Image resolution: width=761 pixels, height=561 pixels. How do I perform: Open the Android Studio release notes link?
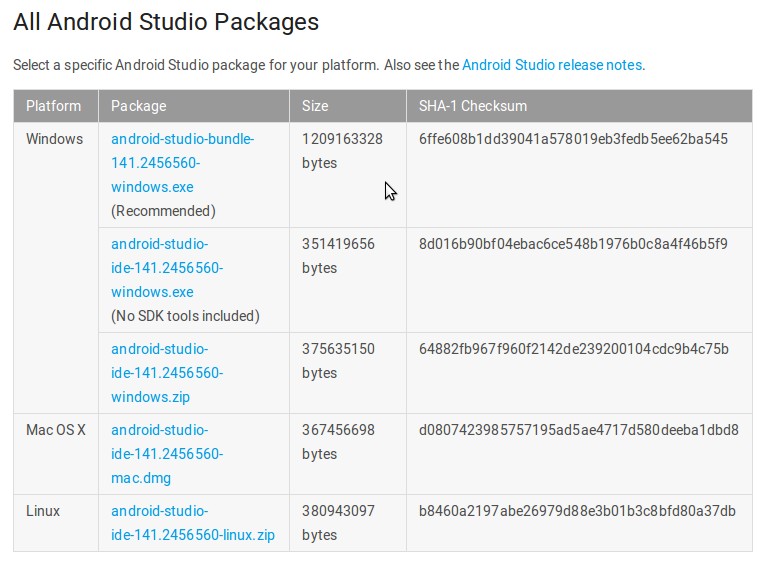(552, 65)
